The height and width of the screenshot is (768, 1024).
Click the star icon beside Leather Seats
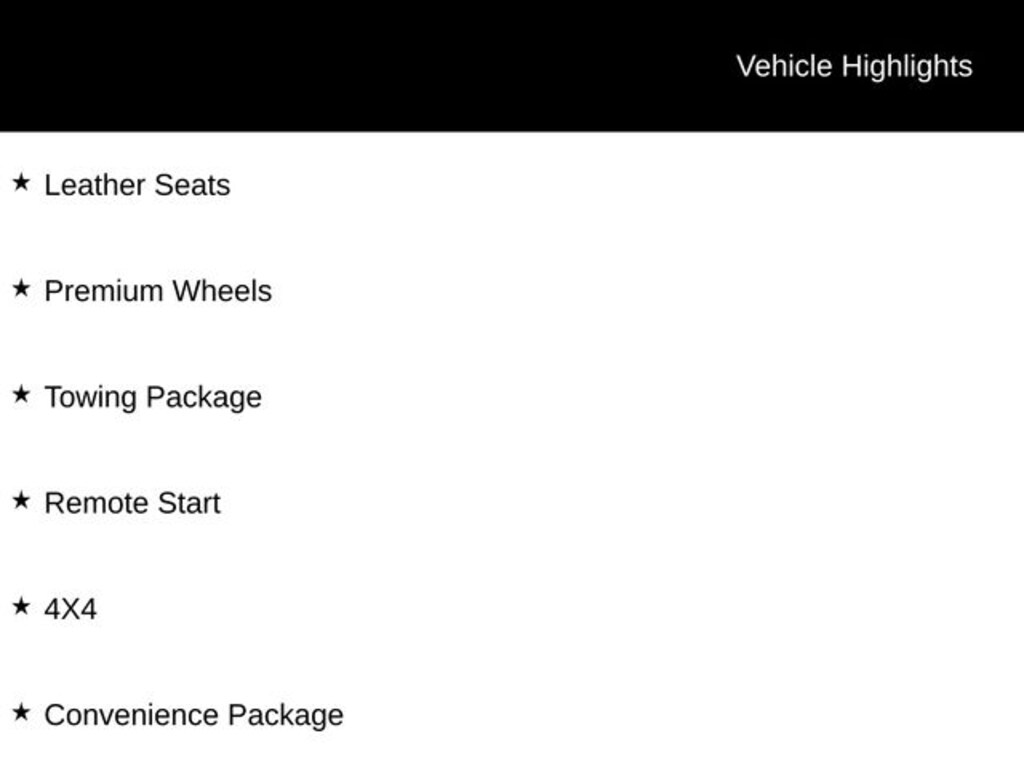pos(21,182)
